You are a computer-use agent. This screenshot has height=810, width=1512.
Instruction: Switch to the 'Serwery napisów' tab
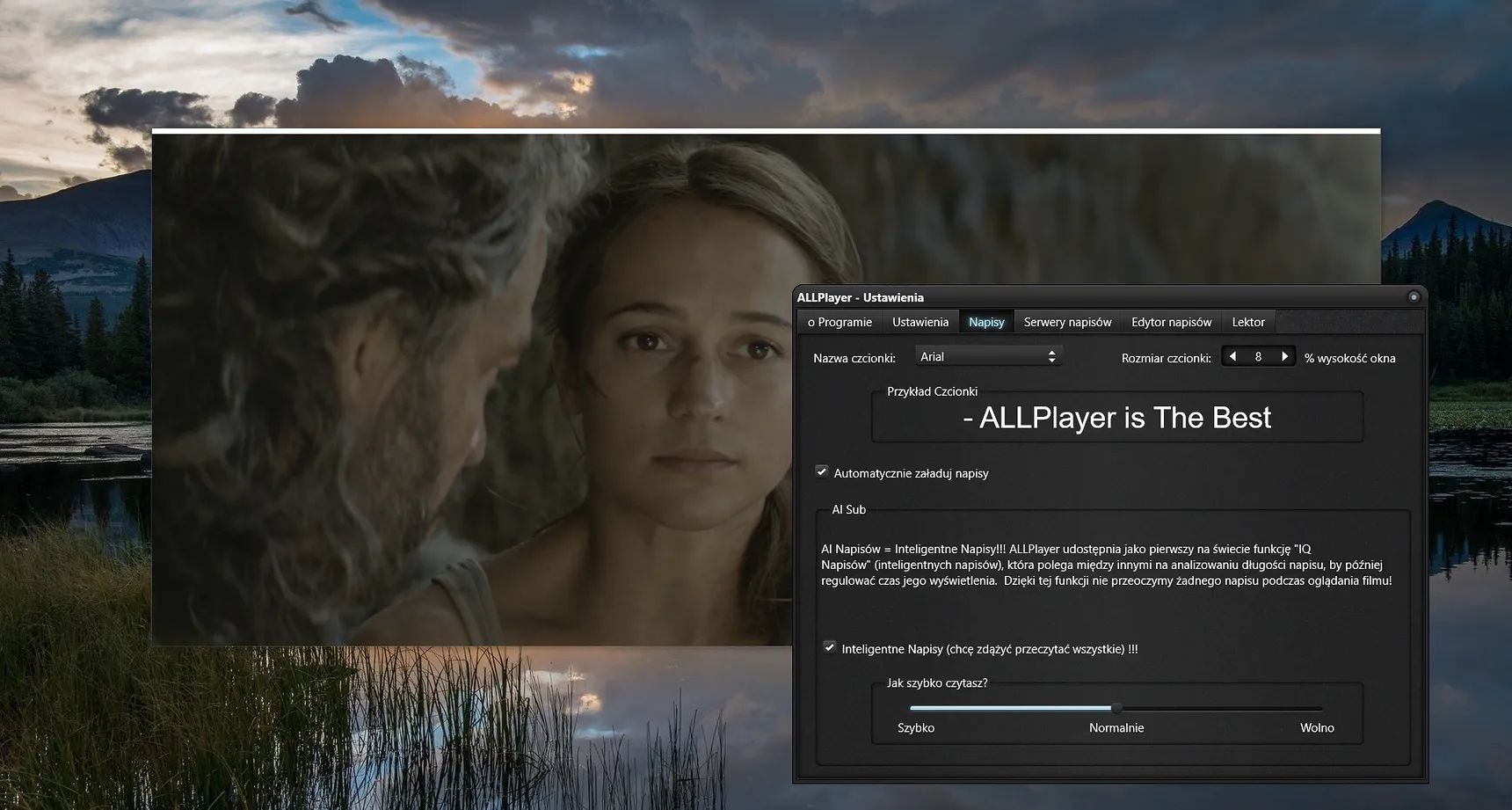(x=1067, y=322)
